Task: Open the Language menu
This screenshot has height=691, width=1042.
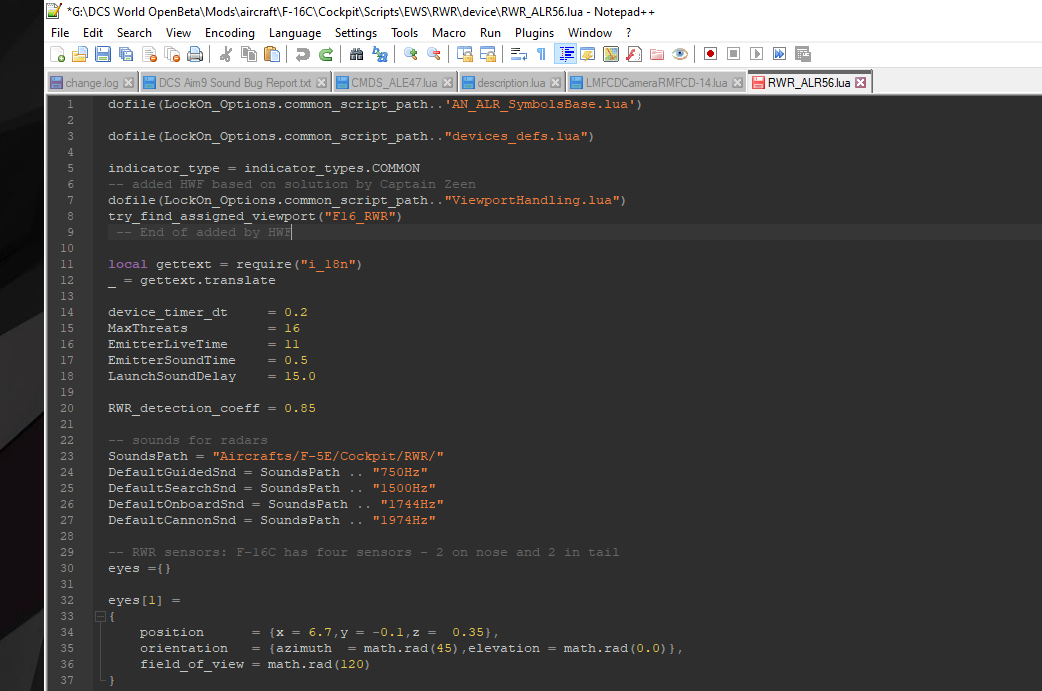Action: click(x=295, y=33)
